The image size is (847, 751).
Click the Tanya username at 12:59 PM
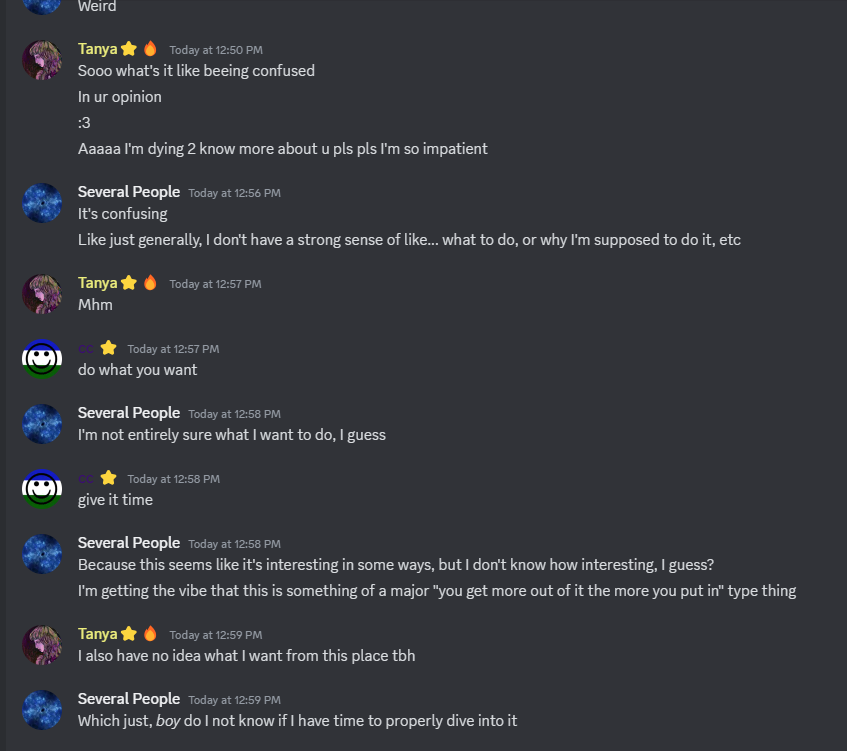97,634
